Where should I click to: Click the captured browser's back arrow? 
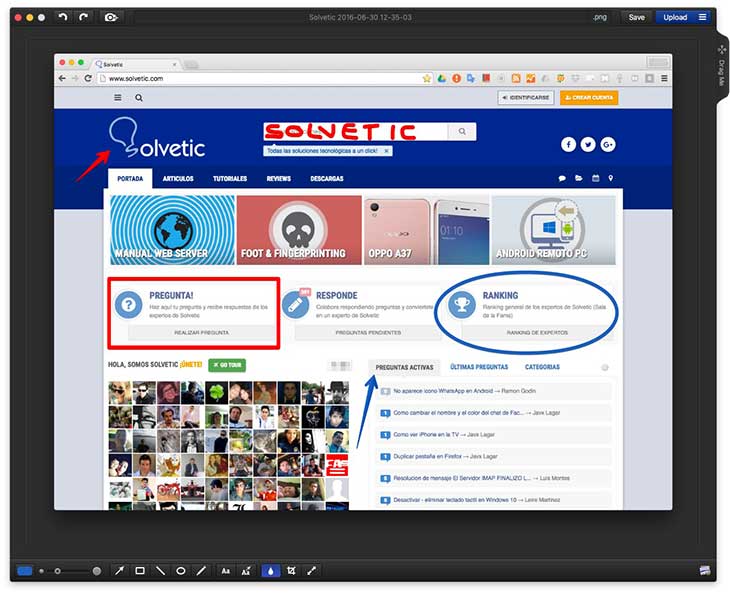tap(62, 78)
